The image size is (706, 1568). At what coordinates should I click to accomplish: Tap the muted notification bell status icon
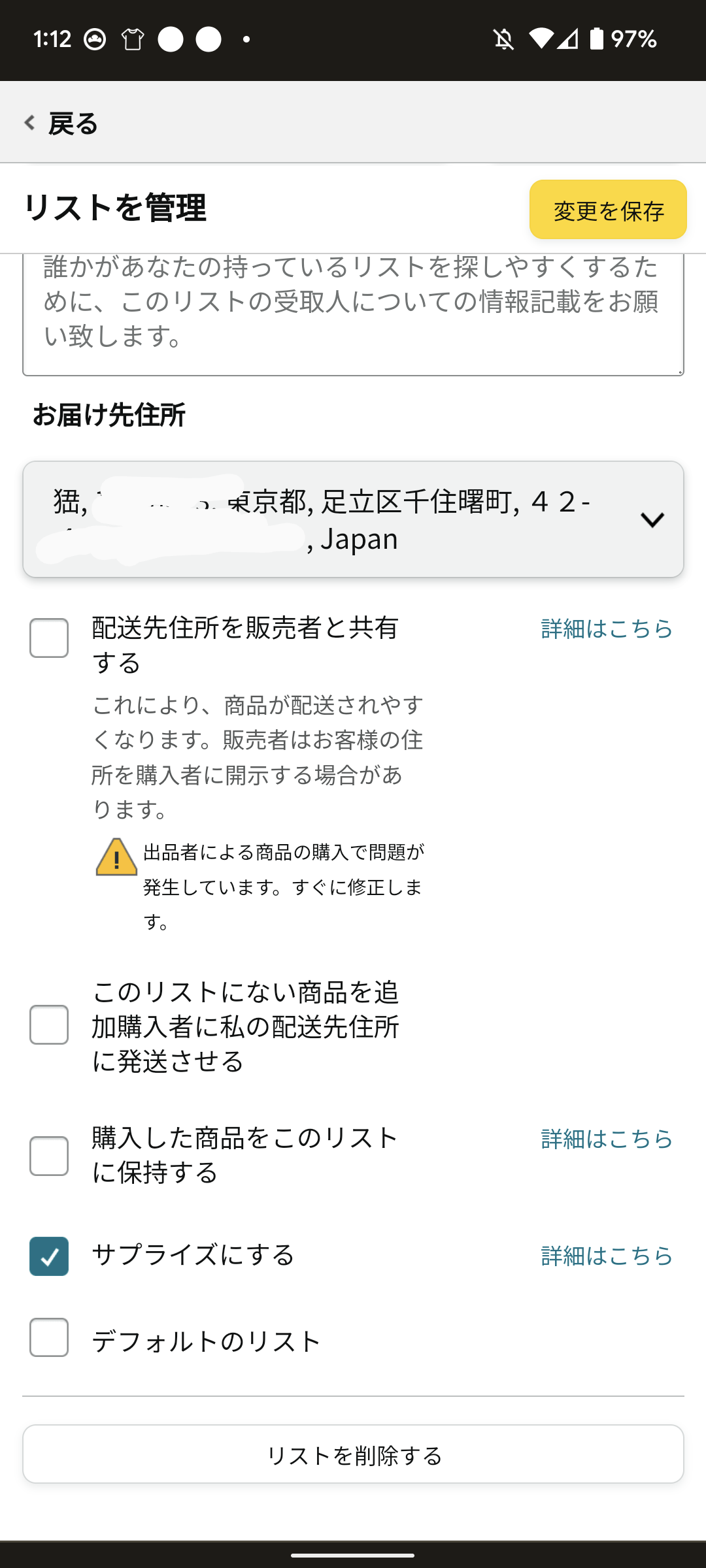pos(503,40)
